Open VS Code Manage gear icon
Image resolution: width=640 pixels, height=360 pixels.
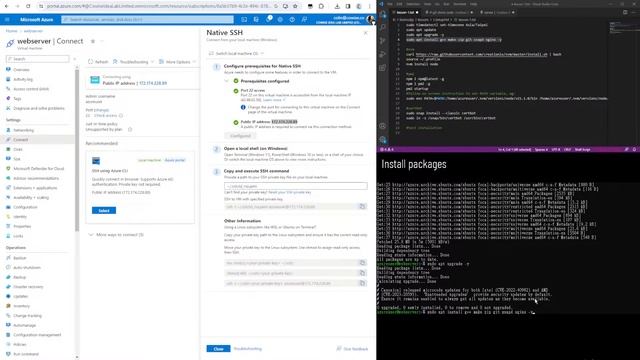[x=383, y=140]
